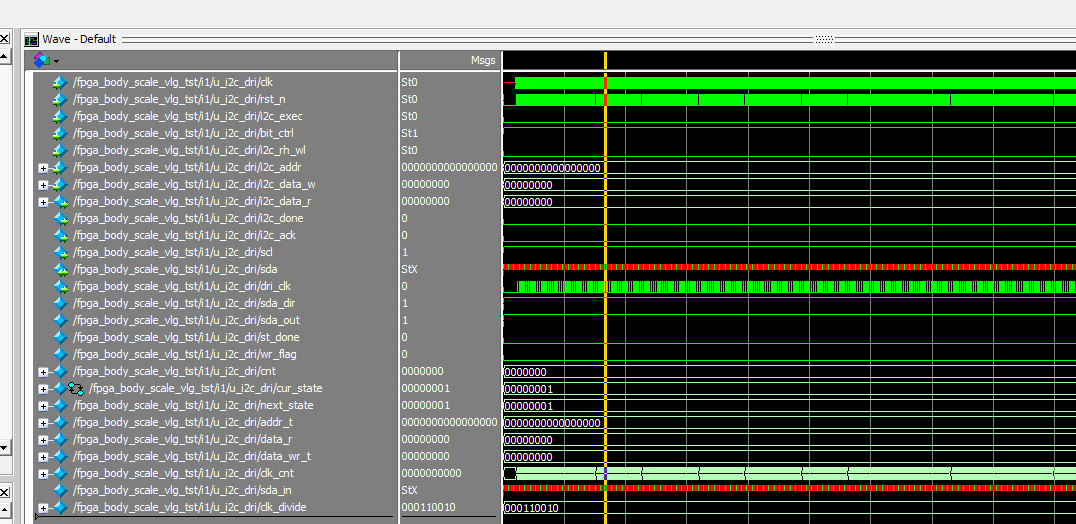The width and height of the screenshot is (1076, 524).
Task: Click the scl output port icon
Action: pos(59,252)
